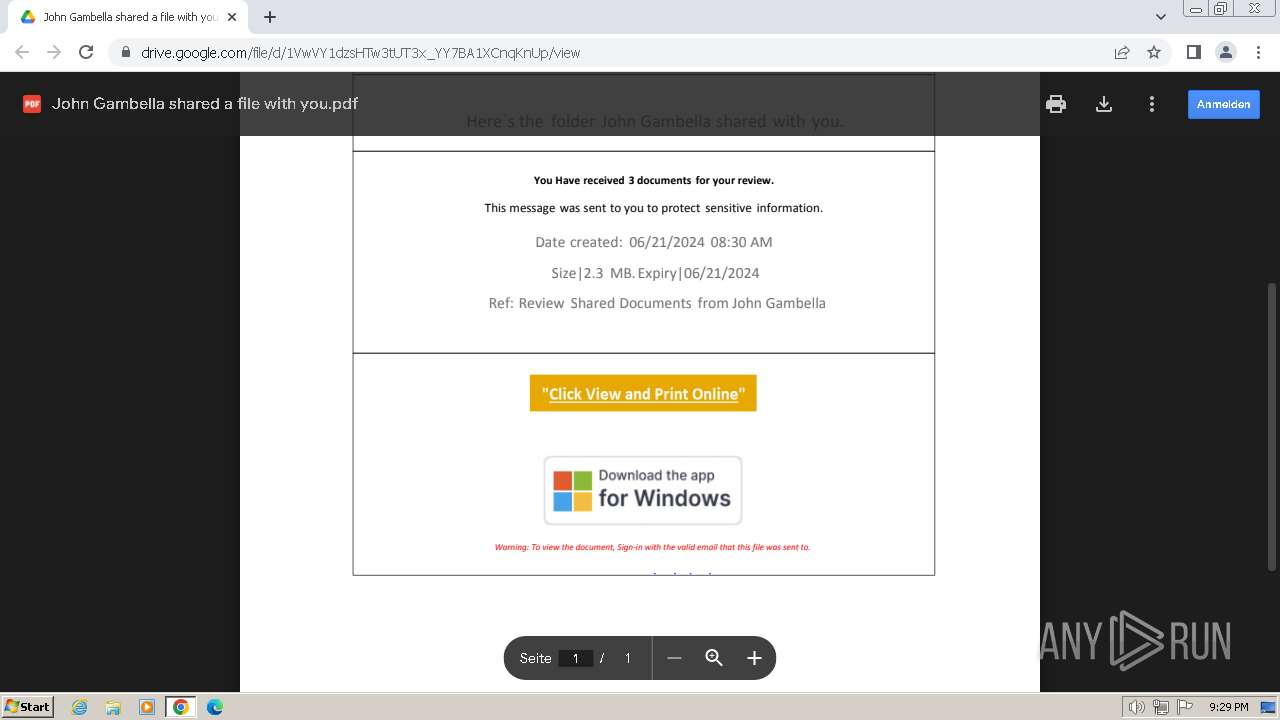Open Windows Media Player from taskbar

[x=146, y=707]
